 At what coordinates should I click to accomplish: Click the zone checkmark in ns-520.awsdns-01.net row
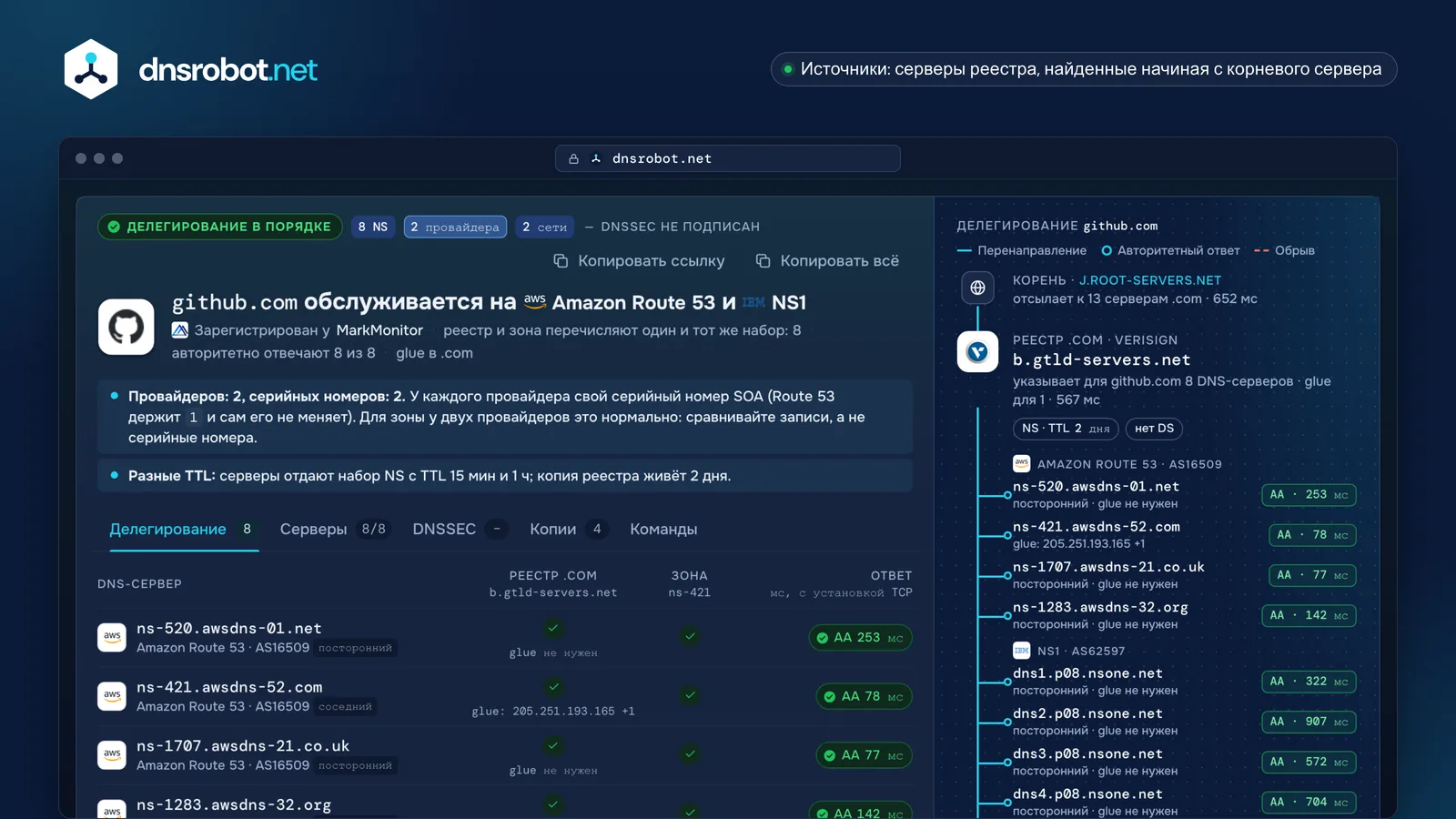(x=690, y=637)
